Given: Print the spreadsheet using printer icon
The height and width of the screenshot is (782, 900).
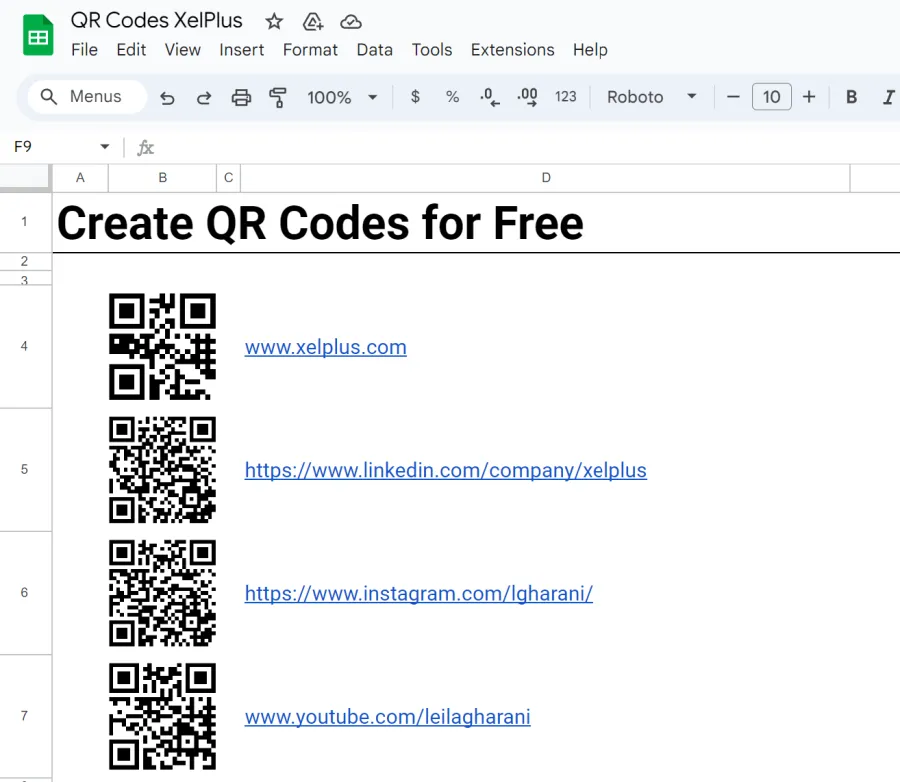Looking at the screenshot, I should click(241, 97).
